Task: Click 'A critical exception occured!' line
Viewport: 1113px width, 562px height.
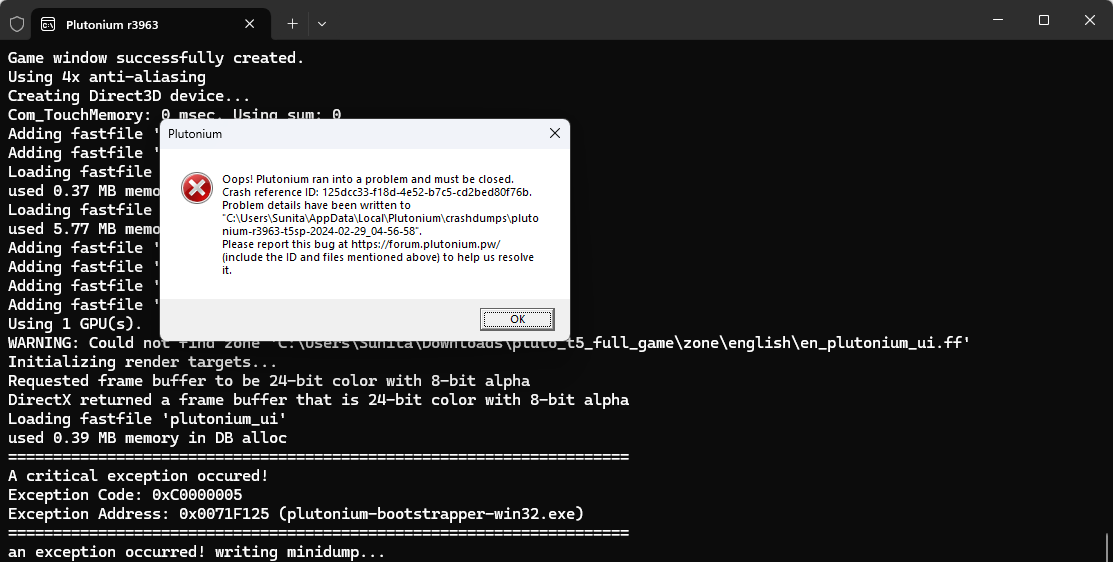Action: pos(138,475)
